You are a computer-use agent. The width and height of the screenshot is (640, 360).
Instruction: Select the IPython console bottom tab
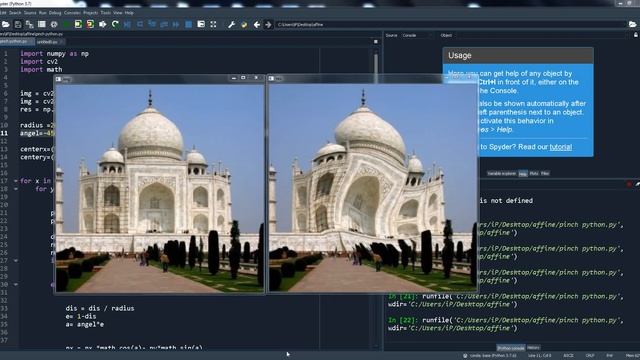click(511, 348)
